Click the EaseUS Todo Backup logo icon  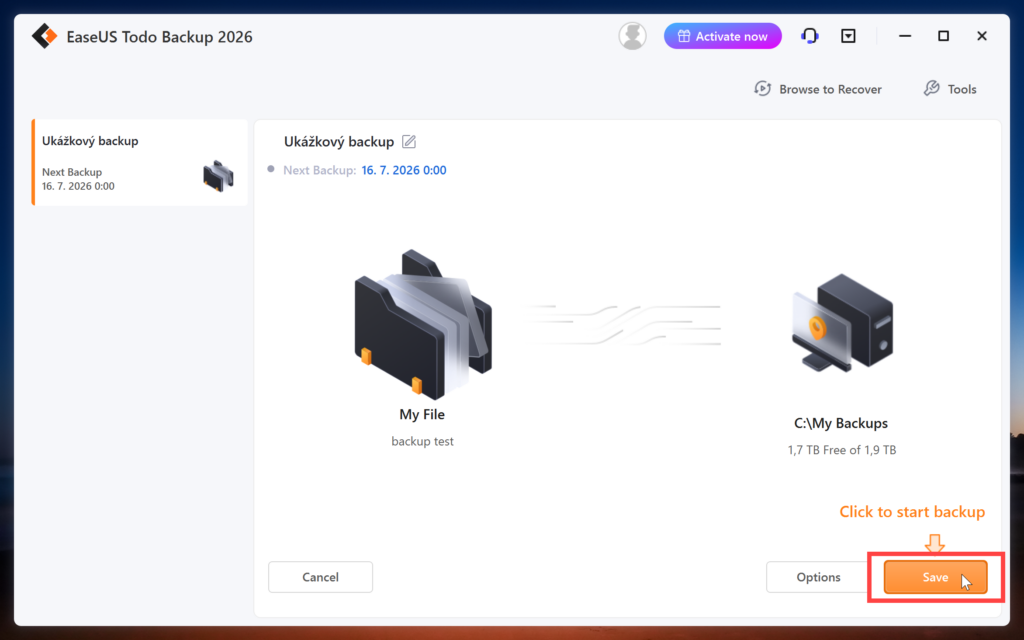[44, 37]
